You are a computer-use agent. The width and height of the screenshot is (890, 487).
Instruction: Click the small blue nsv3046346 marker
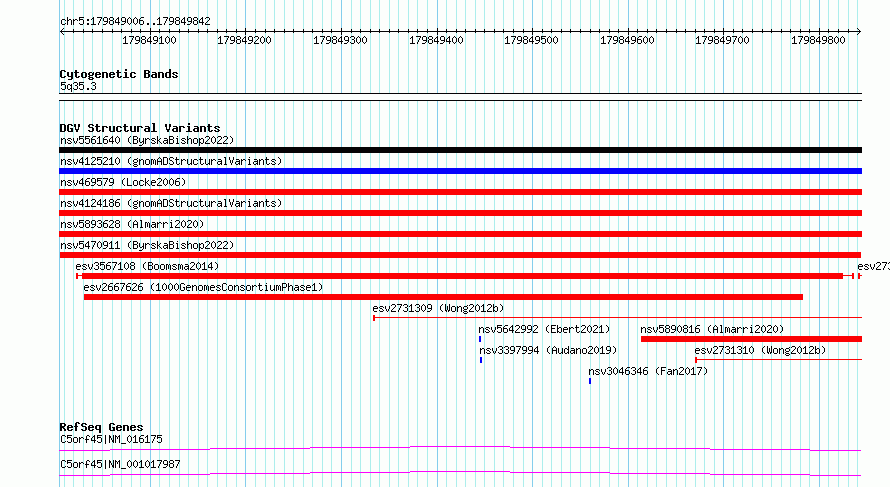pyautogui.click(x=590, y=381)
